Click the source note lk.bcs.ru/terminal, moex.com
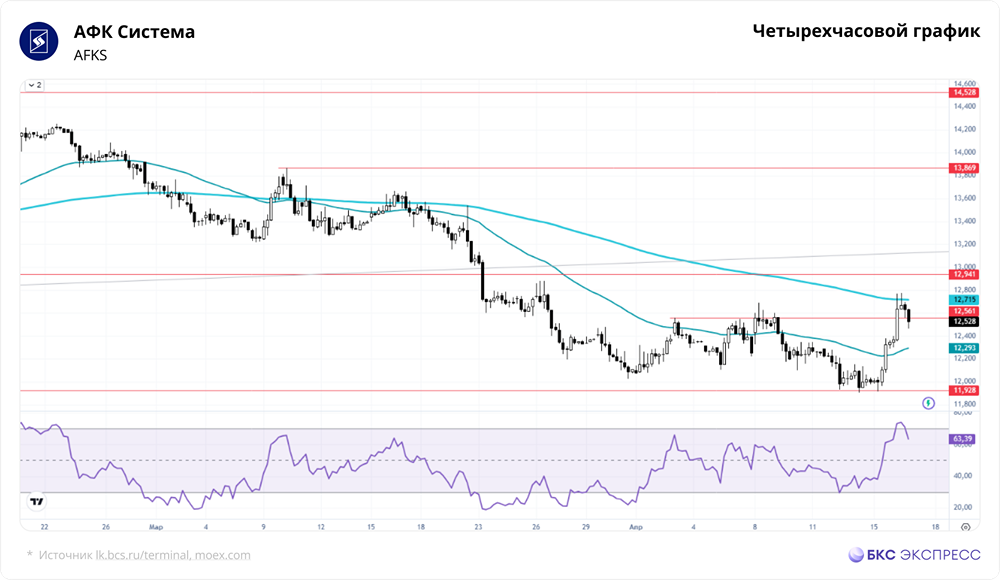 click(173, 555)
